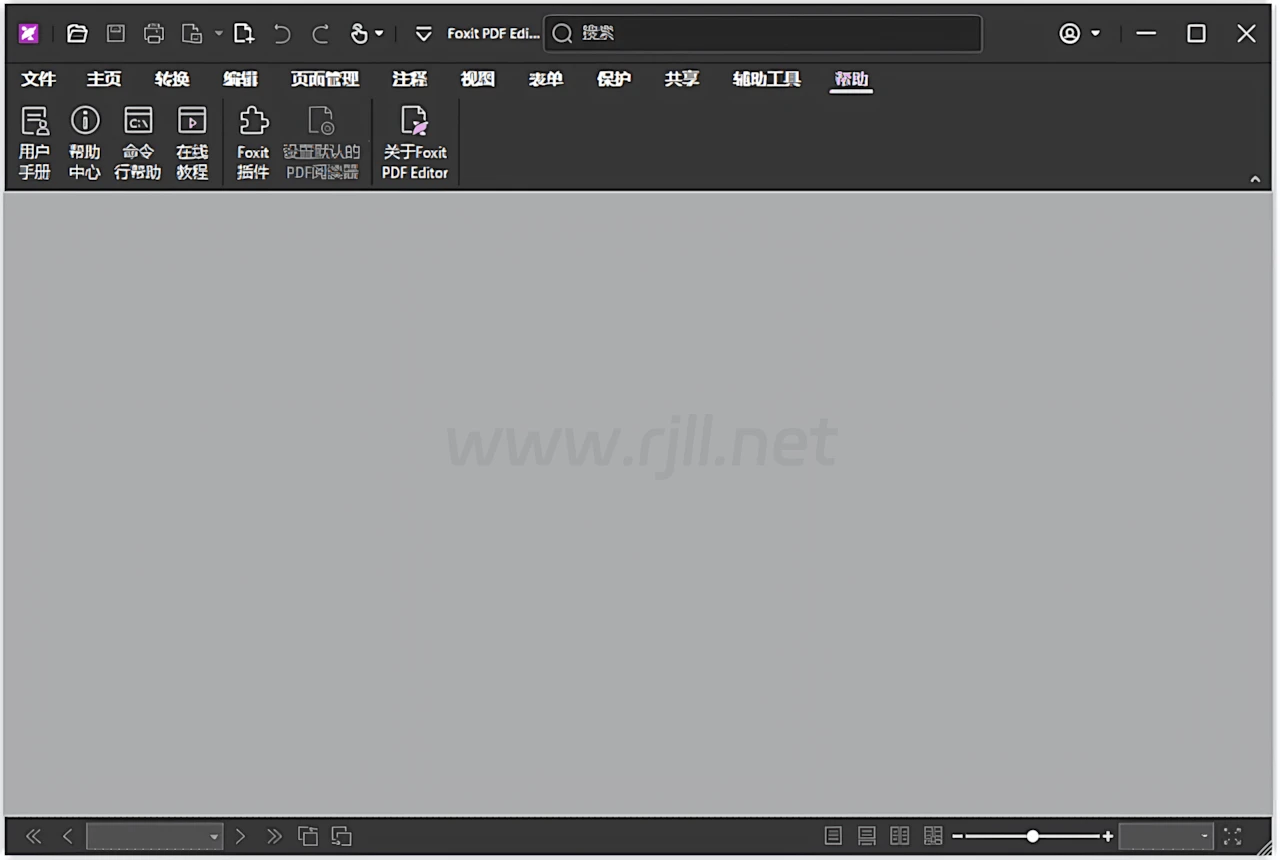Open the zoom percentage dropdown
1280x860 pixels.
point(1204,836)
